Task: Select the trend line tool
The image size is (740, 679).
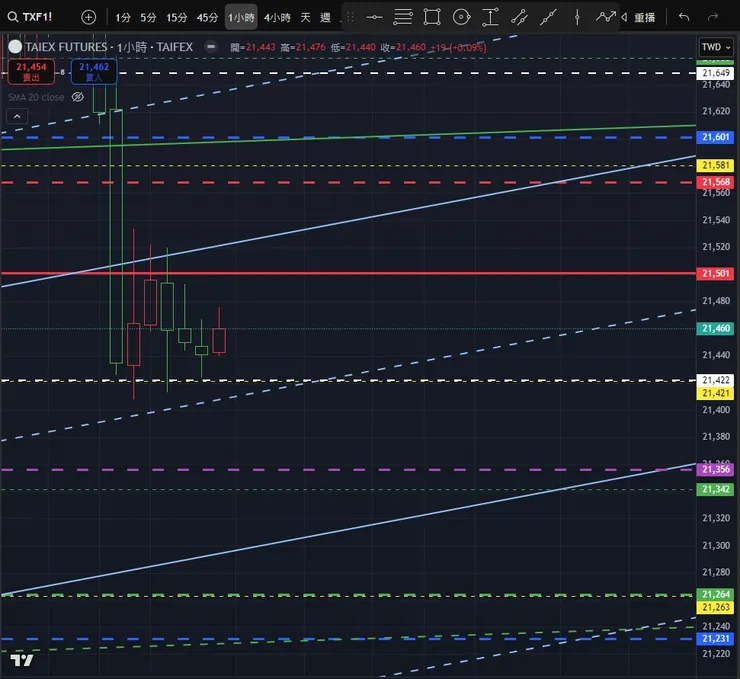Action: 548,17
